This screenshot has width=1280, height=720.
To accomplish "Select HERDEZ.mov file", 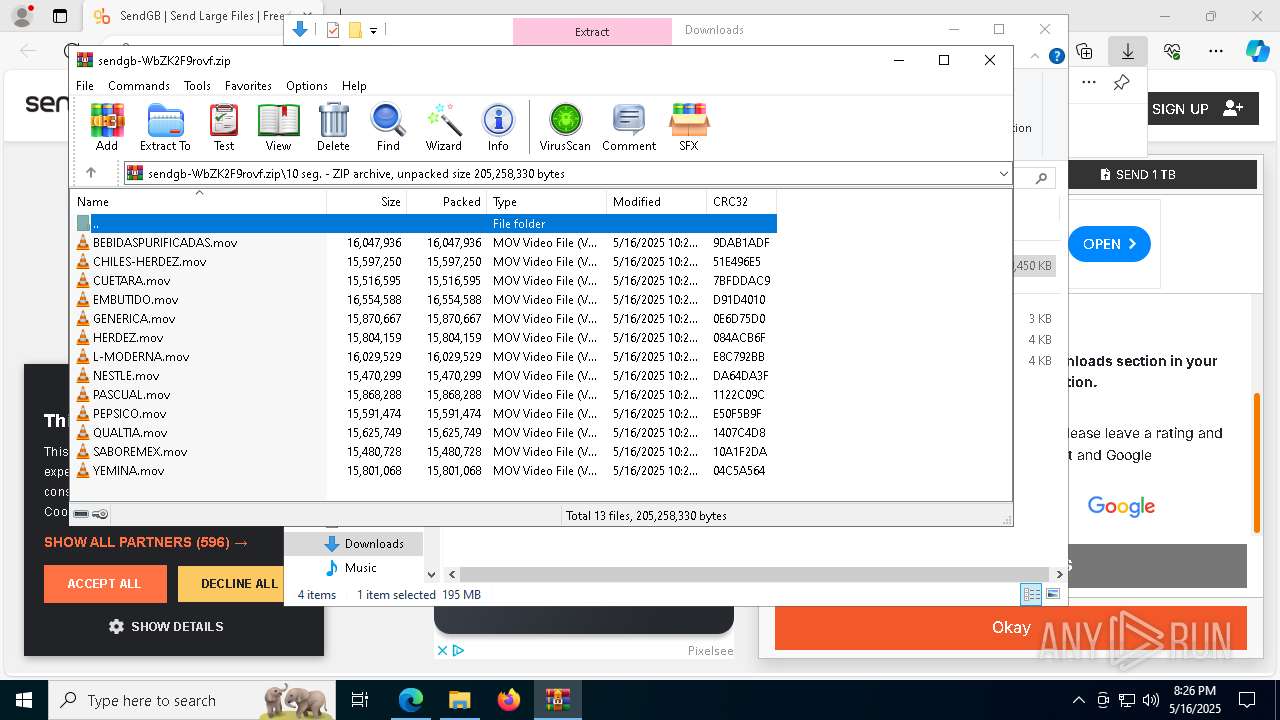I will 425,337.
